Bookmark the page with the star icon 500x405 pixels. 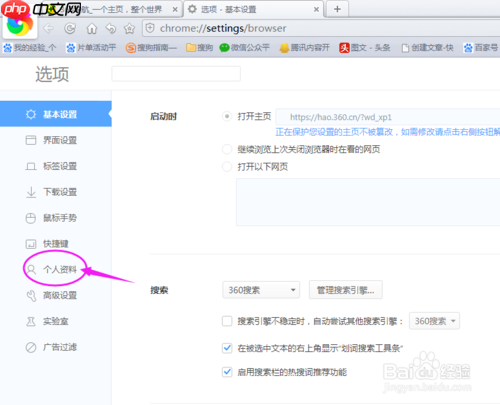(129, 29)
